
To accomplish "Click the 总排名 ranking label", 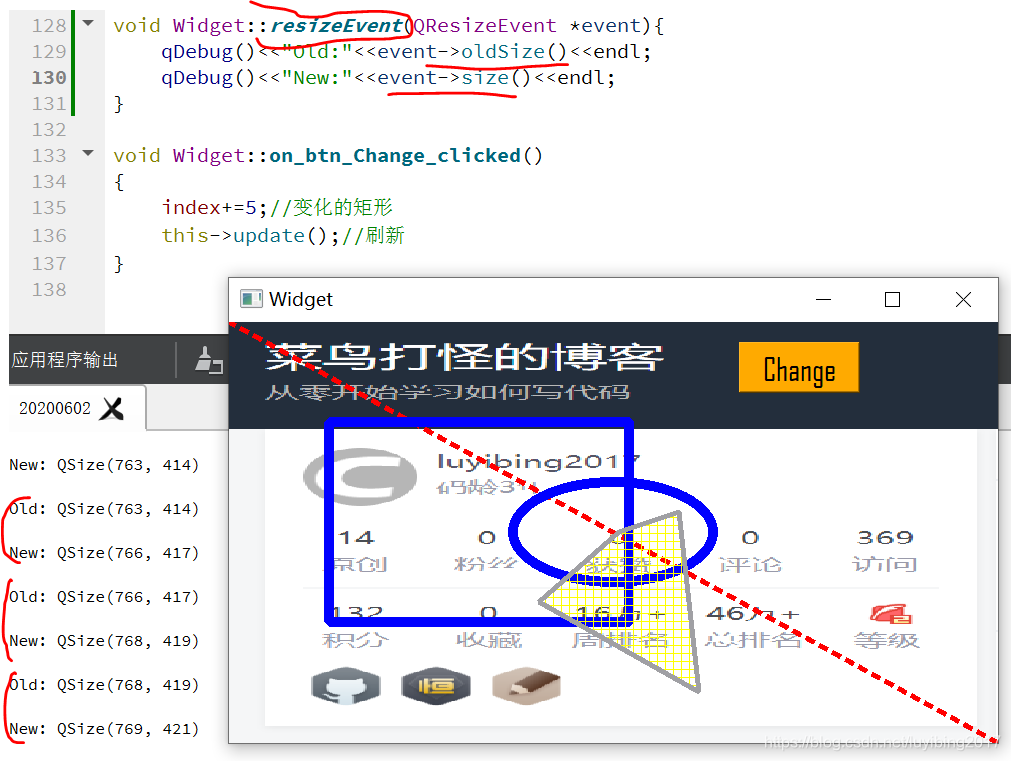I will pyautogui.click(x=752, y=640).
